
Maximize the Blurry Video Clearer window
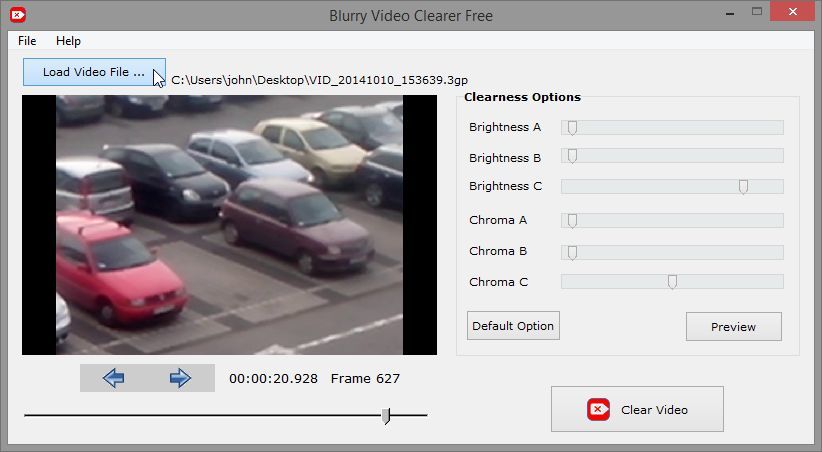[x=756, y=12]
